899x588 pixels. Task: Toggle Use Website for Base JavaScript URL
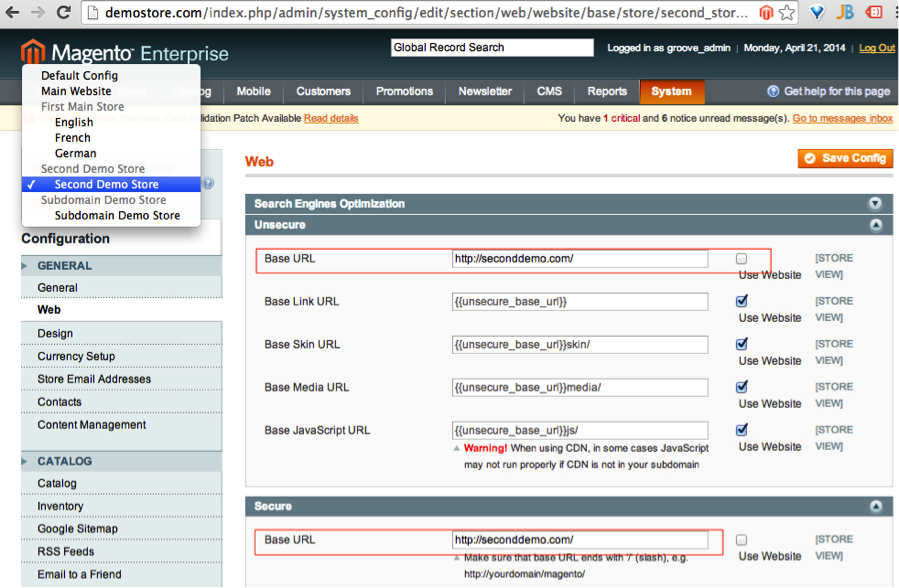tap(741, 430)
